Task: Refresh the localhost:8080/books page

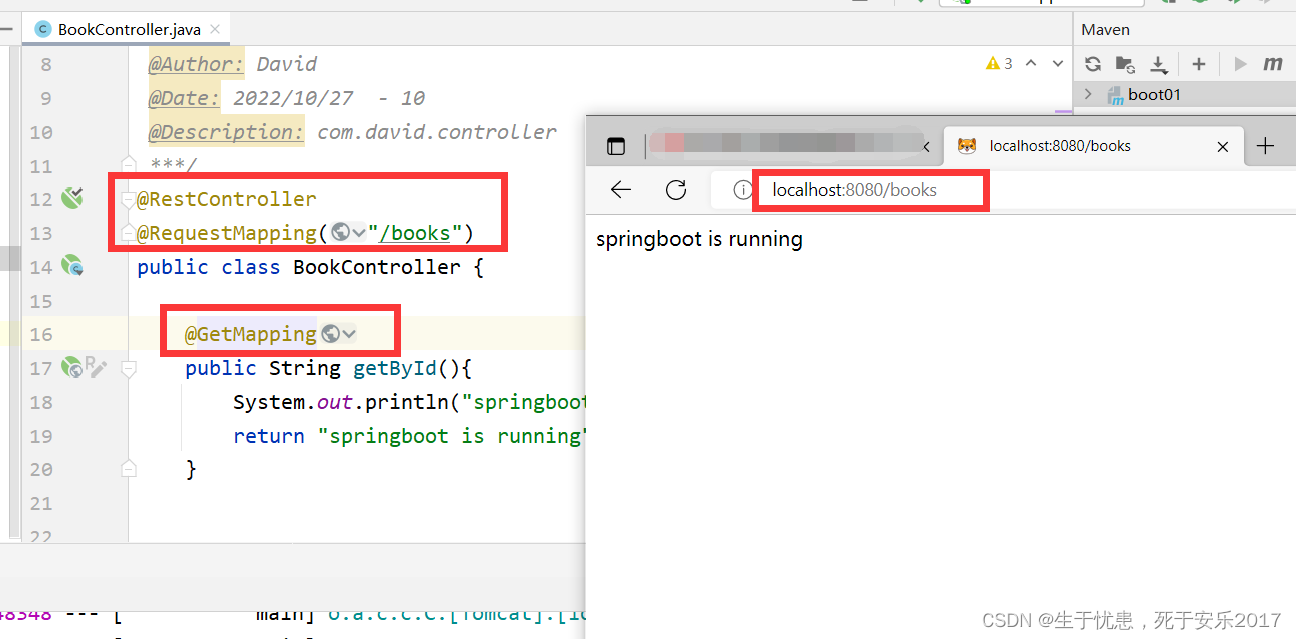Action: click(x=674, y=190)
